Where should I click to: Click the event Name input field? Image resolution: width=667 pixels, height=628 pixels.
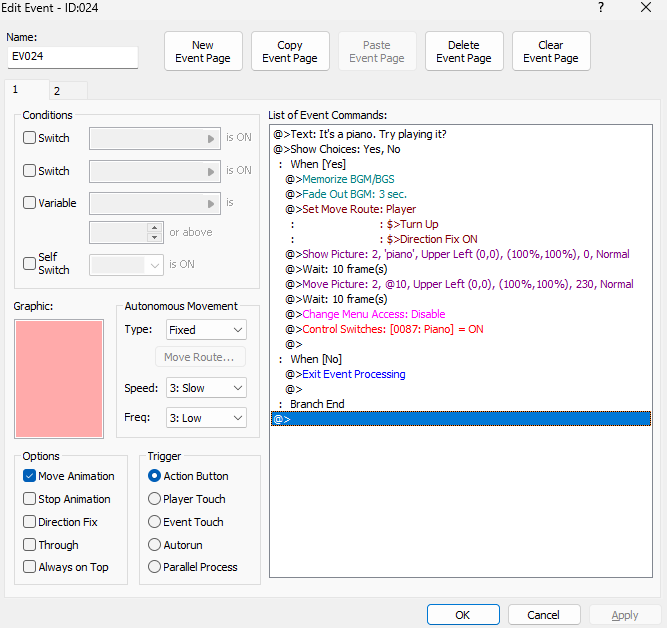coord(72,57)
